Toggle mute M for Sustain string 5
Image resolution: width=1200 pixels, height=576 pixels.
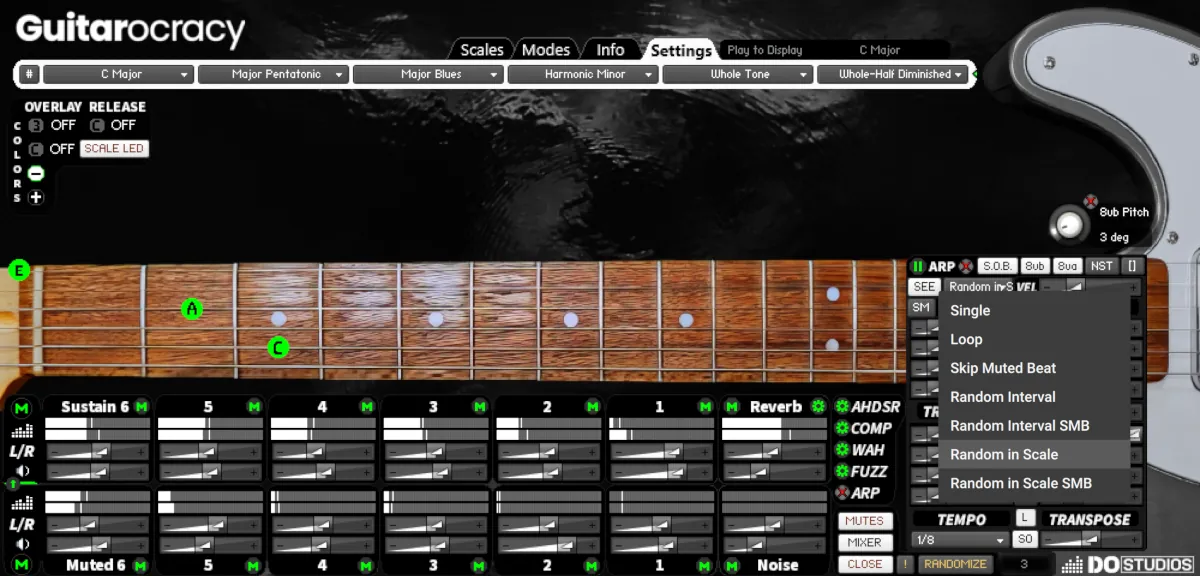[254, 406]
